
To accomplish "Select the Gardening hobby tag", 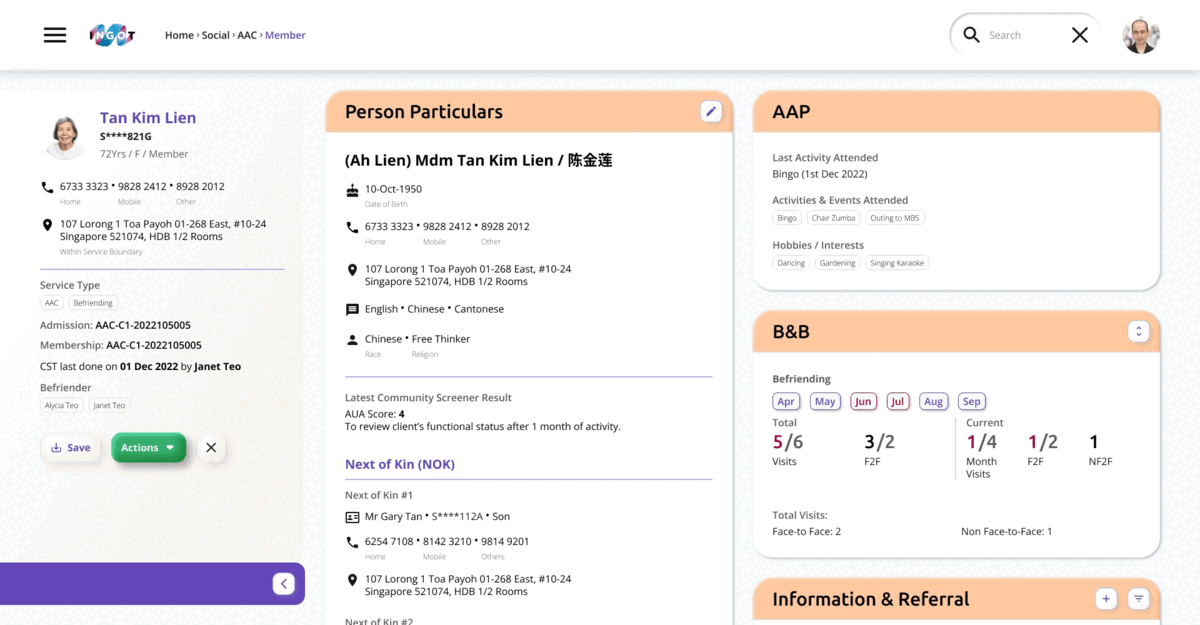I will pos(837,263).
